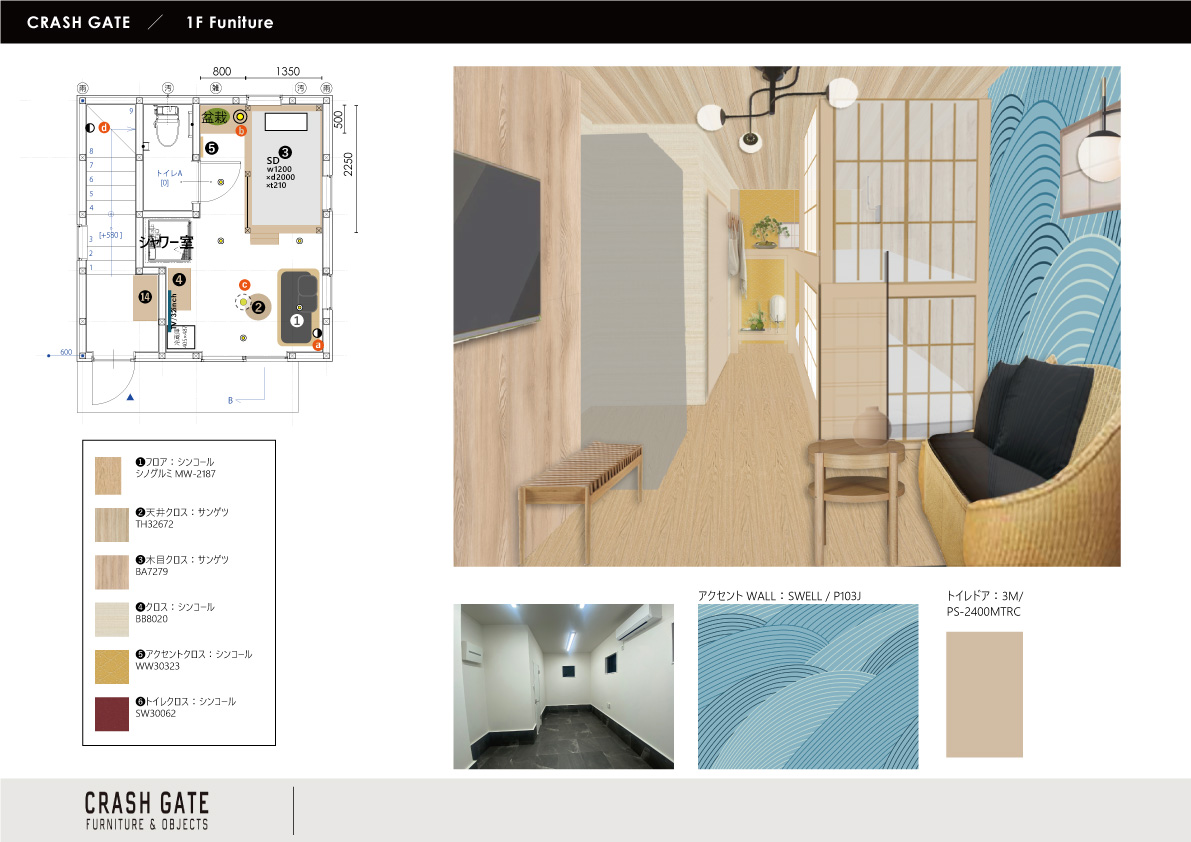Viewport: 1191px width, 842px height.
Task: Select number 1 marker on the sofa
Action: click(x=296, y=320)
